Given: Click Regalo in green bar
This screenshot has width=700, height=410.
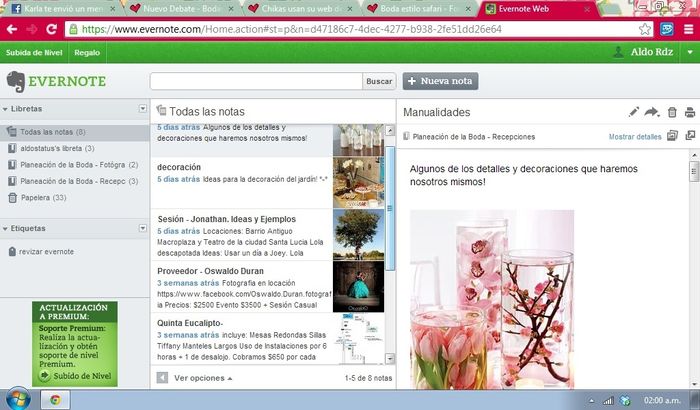Looking at the screenshot, I should (87, 53).
